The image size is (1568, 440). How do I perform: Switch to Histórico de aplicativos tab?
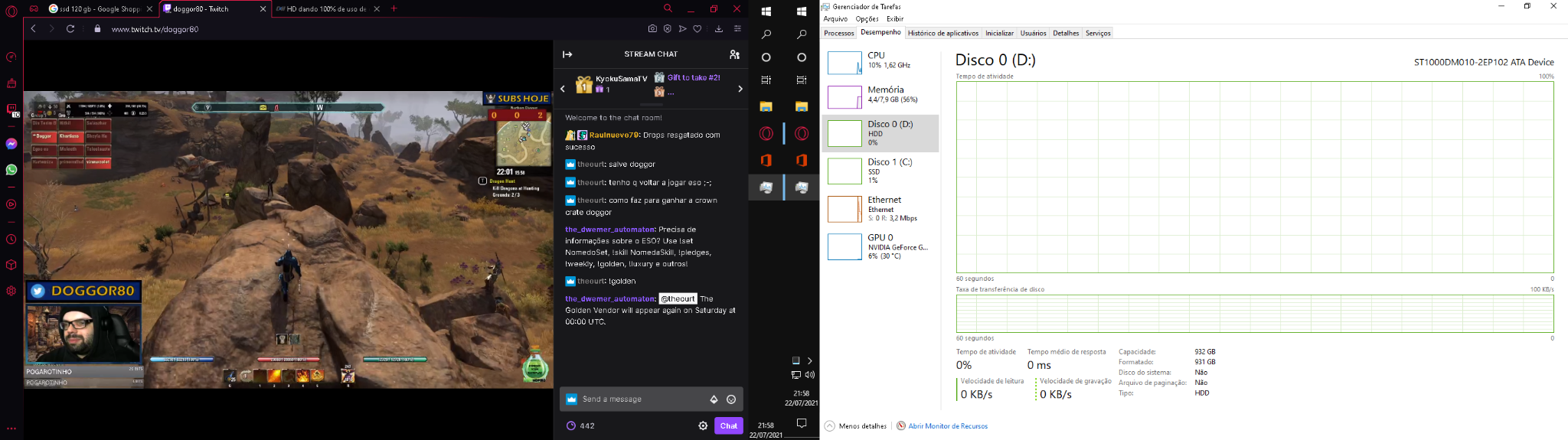pos(943,33)
